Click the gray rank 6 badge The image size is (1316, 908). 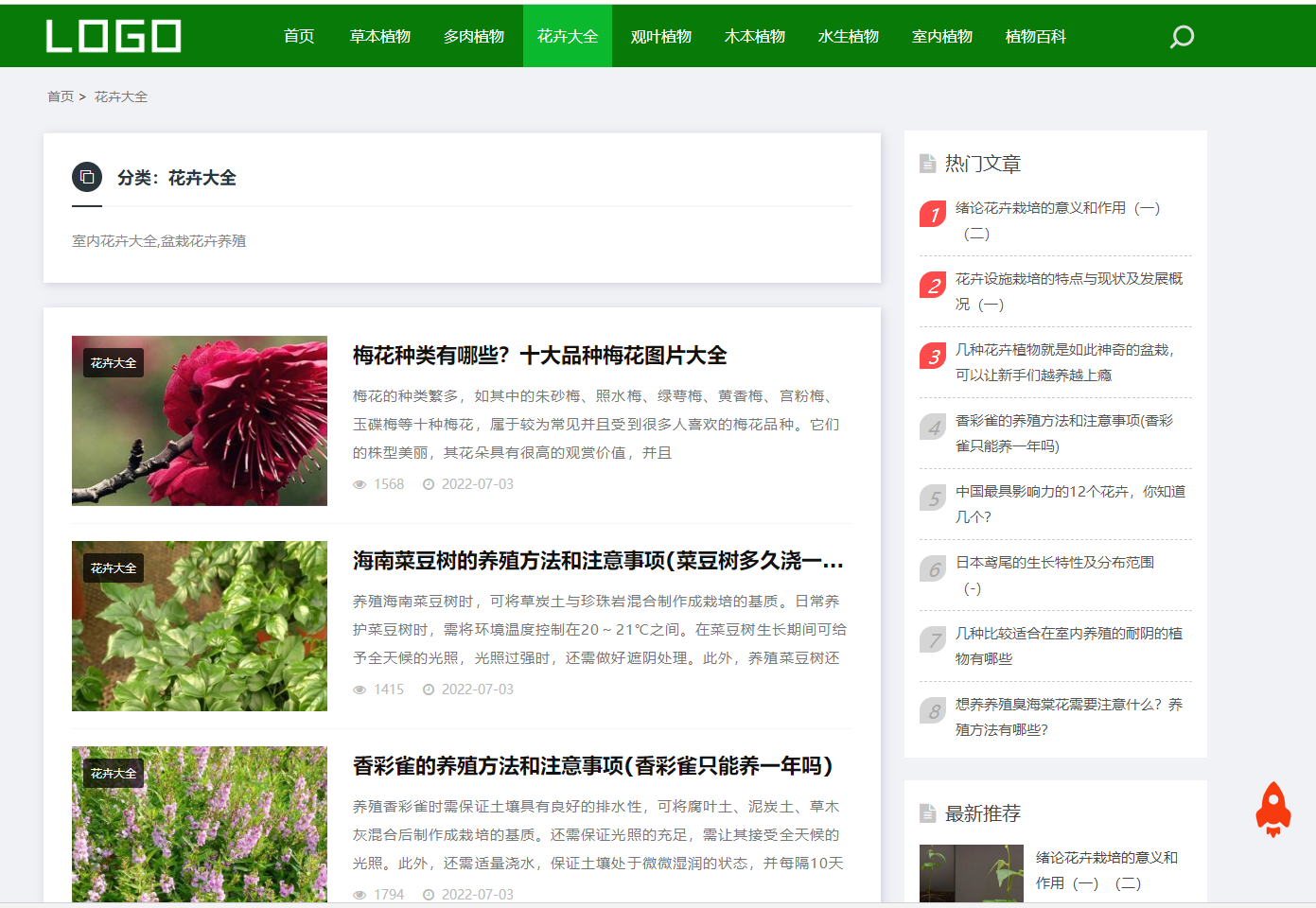click(x=933, y=569)
